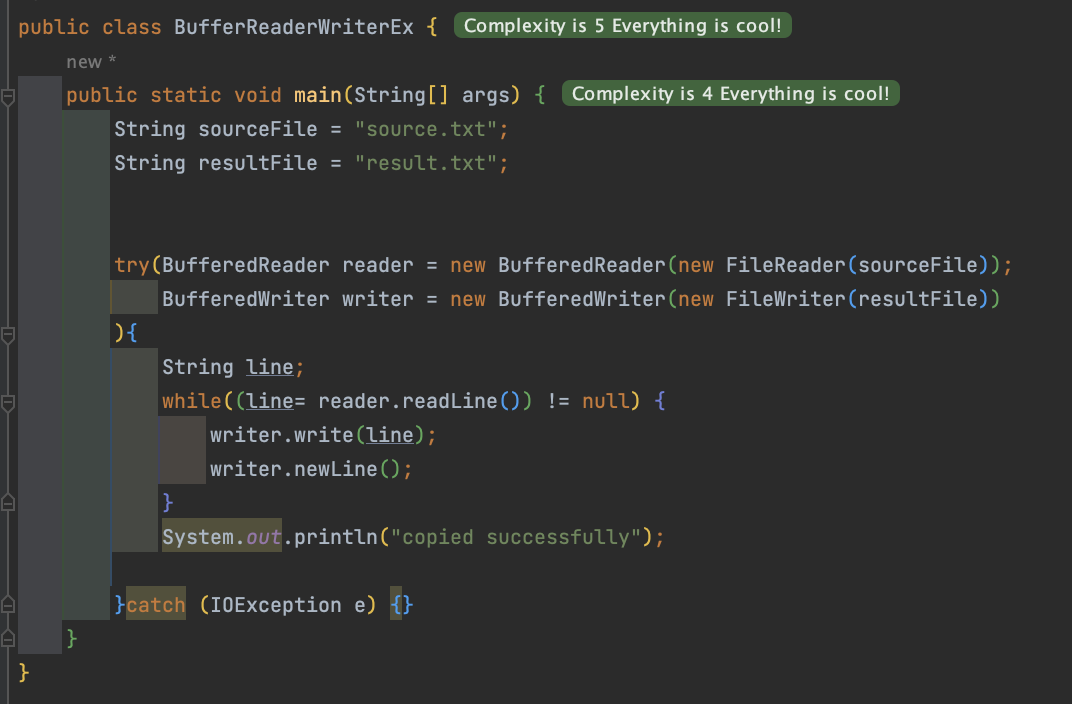Click the "source.txt" string literal

tap(426, 129)
